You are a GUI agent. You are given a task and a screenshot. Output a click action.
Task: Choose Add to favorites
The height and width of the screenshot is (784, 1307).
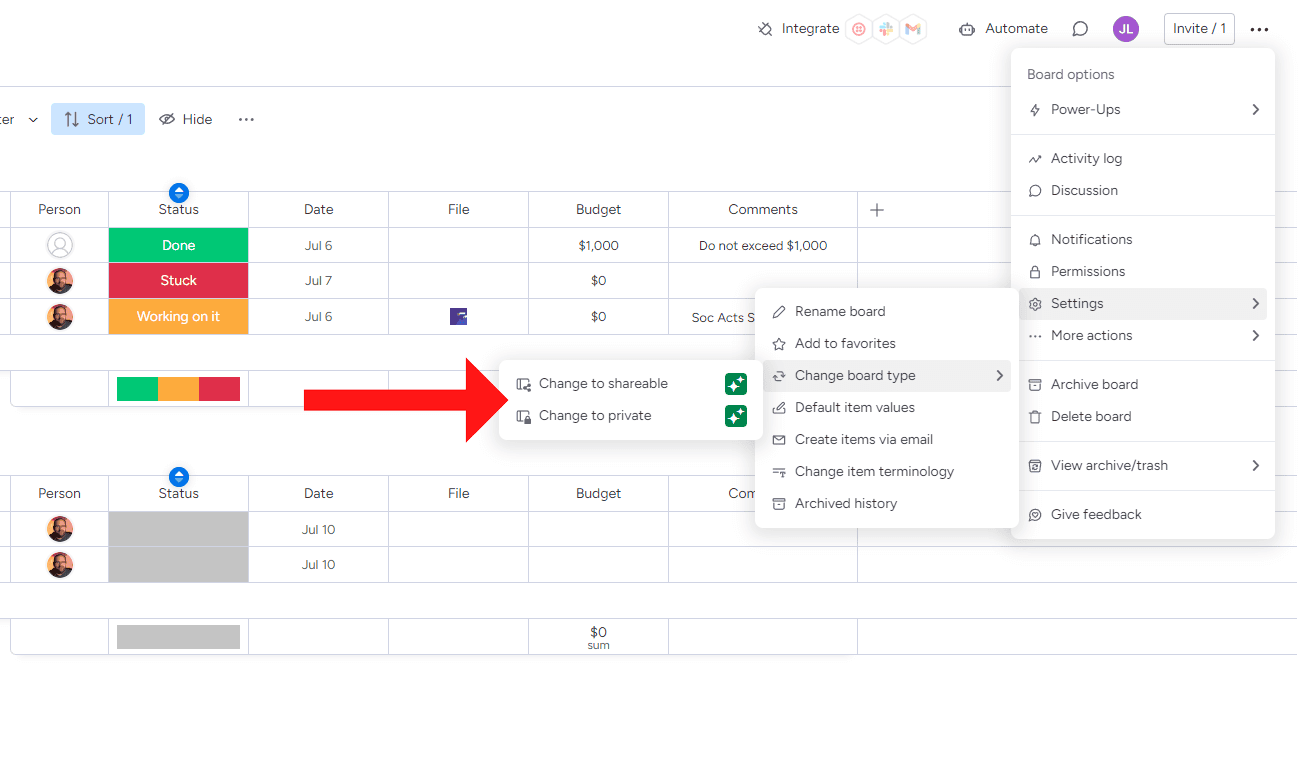click(x=887, y=344)
